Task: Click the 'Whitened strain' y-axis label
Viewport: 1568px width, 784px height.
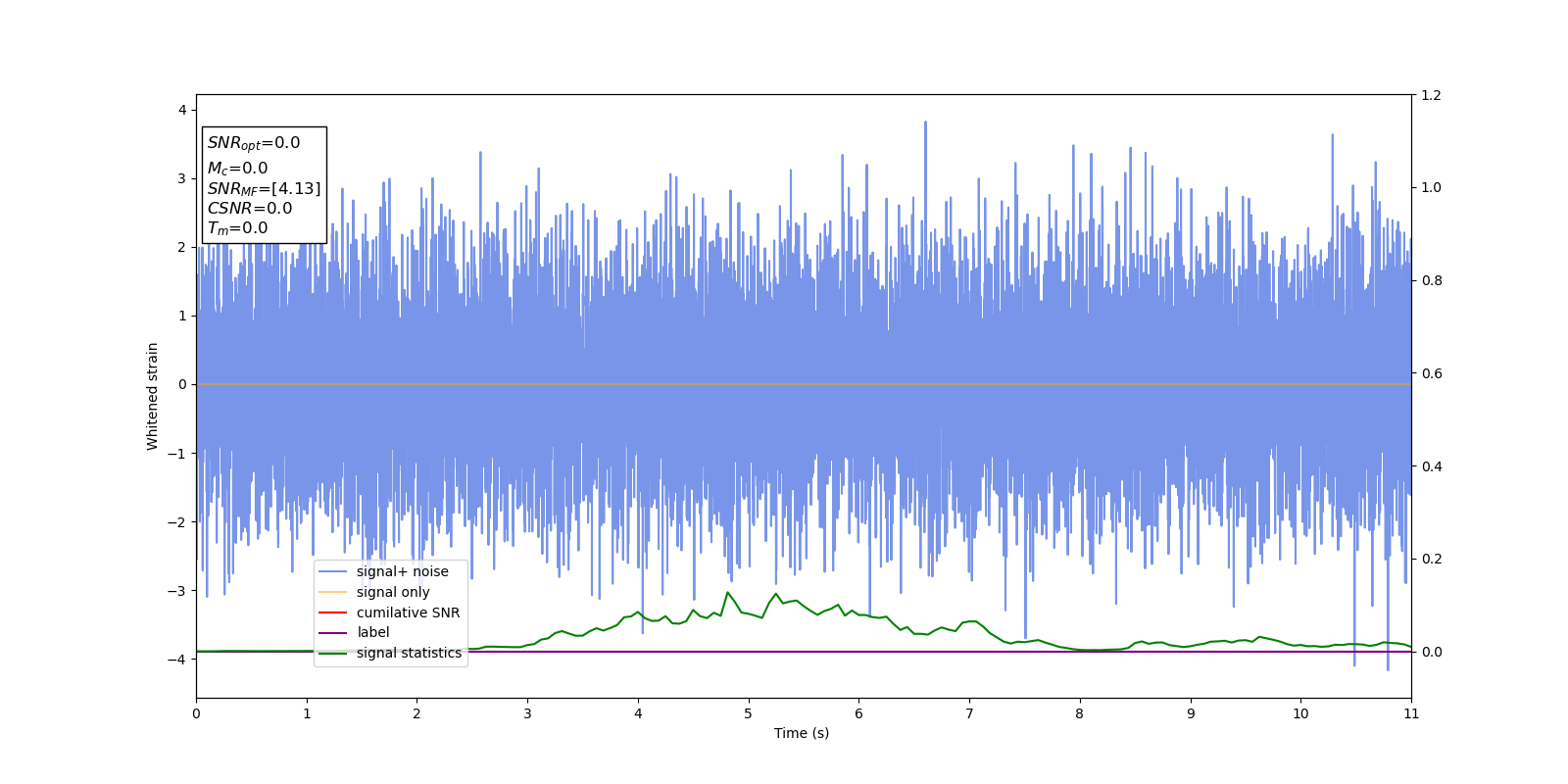Action: coord(153,396)
